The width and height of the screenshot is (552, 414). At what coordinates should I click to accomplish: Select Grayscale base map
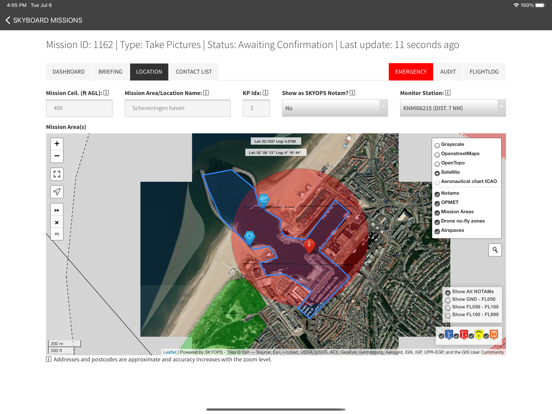point(437,145)
